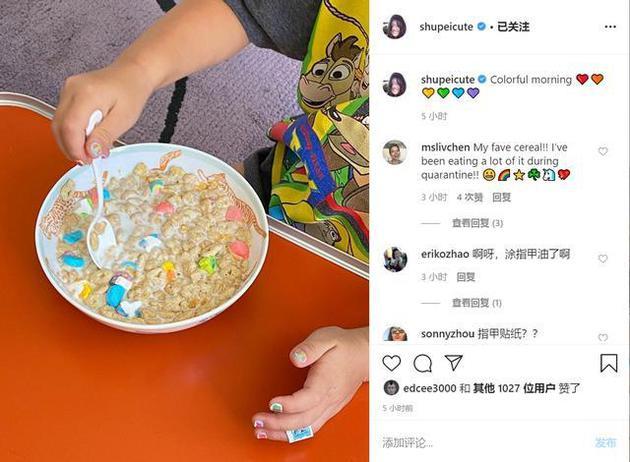The width and height of the screenshot is (630, 462).
Task: View the other 1027 users who liked
Action: click(x=514, y=388)
